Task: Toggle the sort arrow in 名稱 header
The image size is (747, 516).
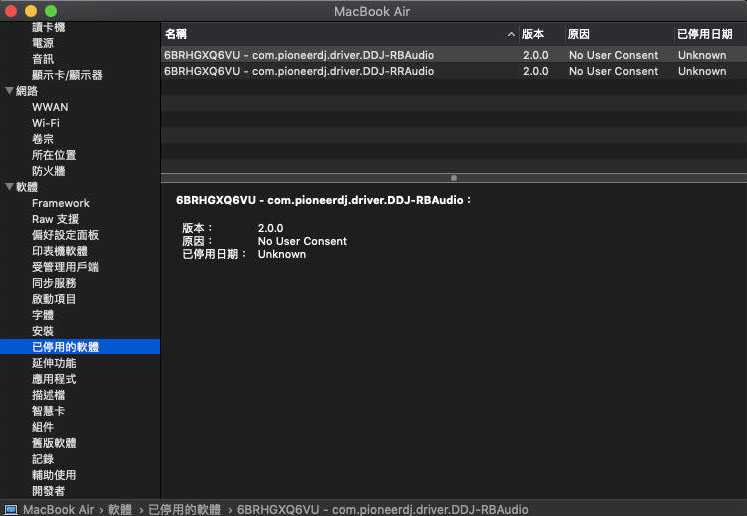Action: [x=511, y=34]
